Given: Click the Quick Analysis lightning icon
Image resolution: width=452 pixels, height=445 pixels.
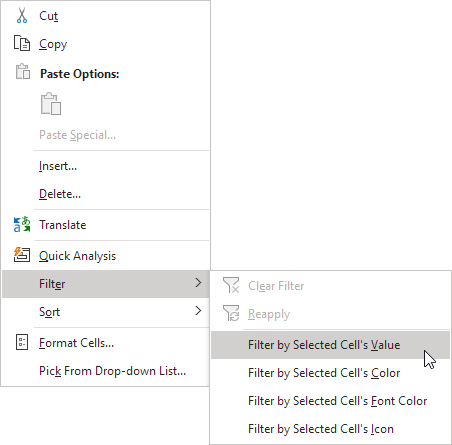Looking at the screenshot, I should coord(22,255).
